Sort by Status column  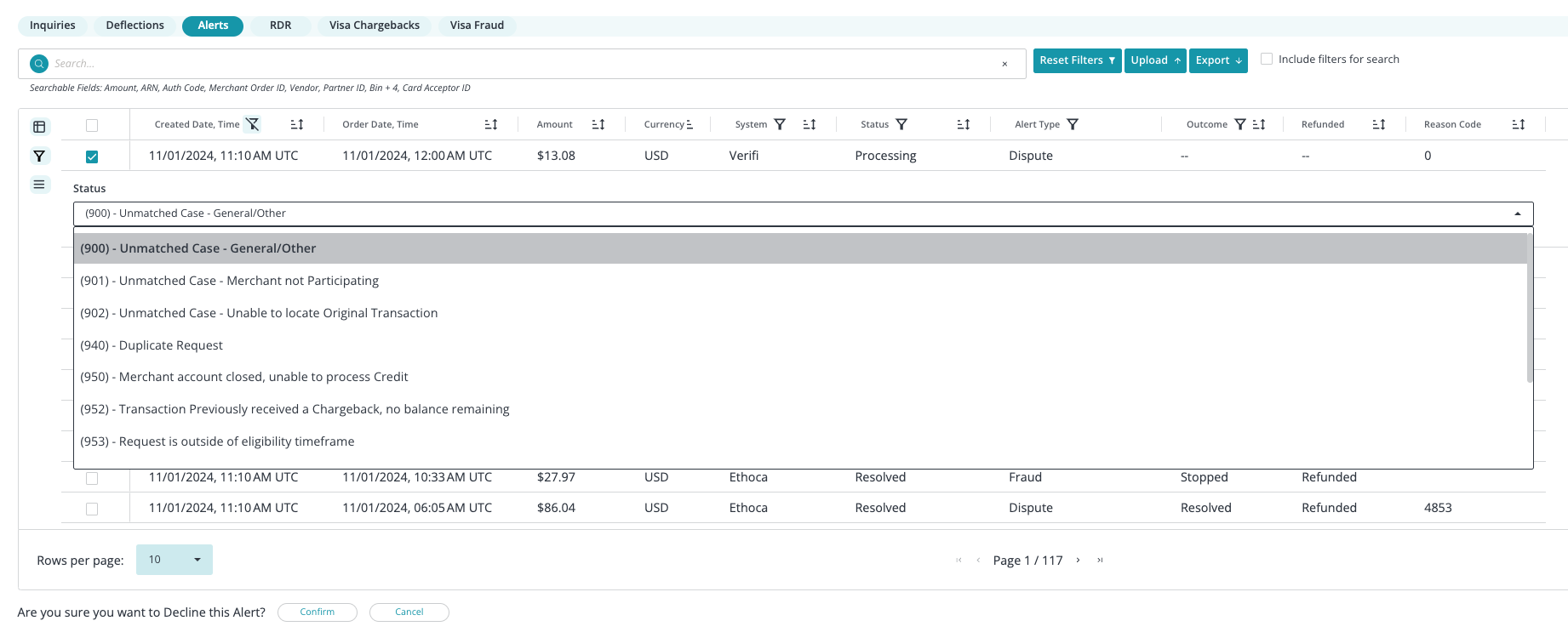pos(964,124)
